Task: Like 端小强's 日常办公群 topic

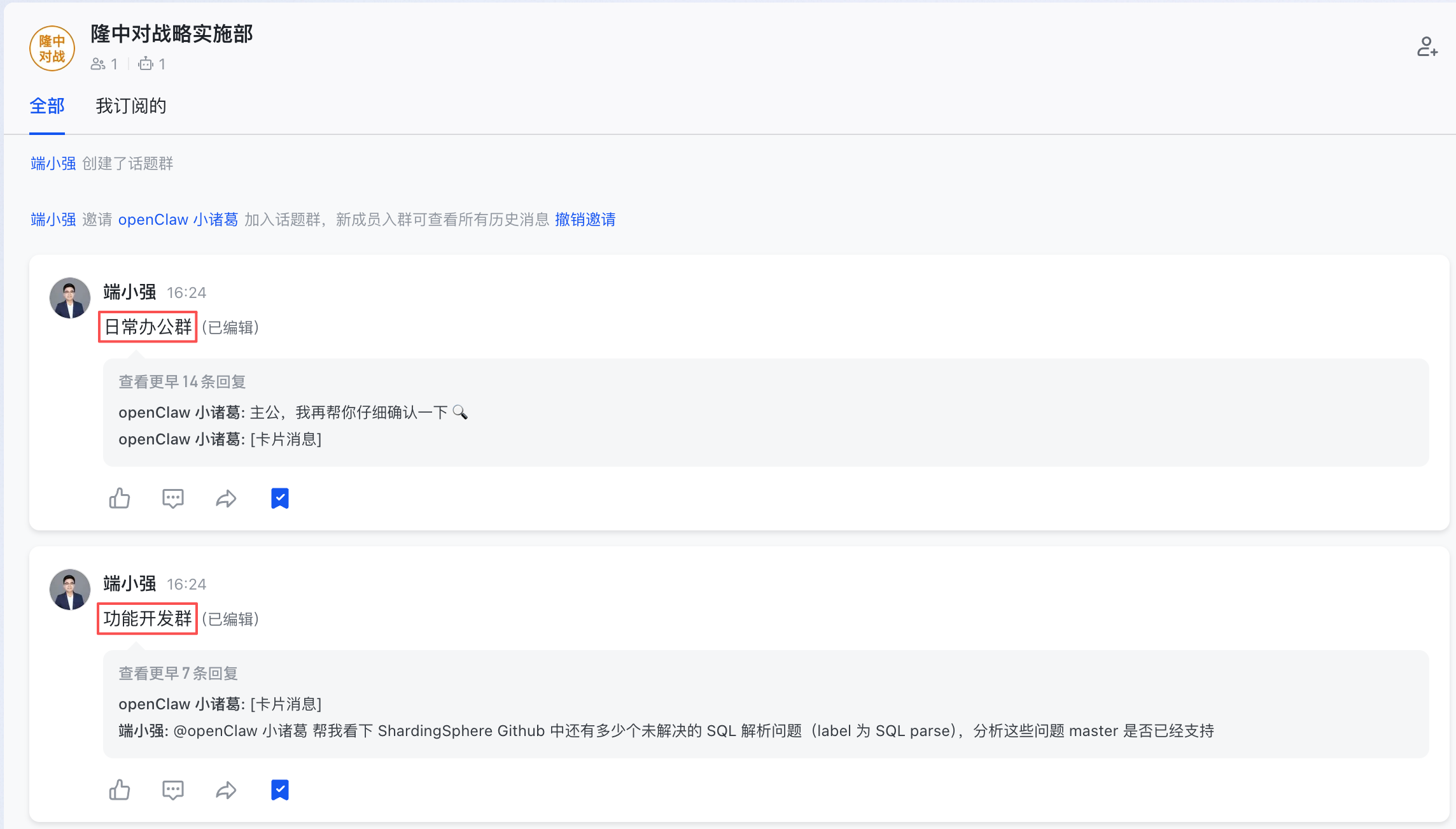Action: pyautogui.click(x=120, y=498)
